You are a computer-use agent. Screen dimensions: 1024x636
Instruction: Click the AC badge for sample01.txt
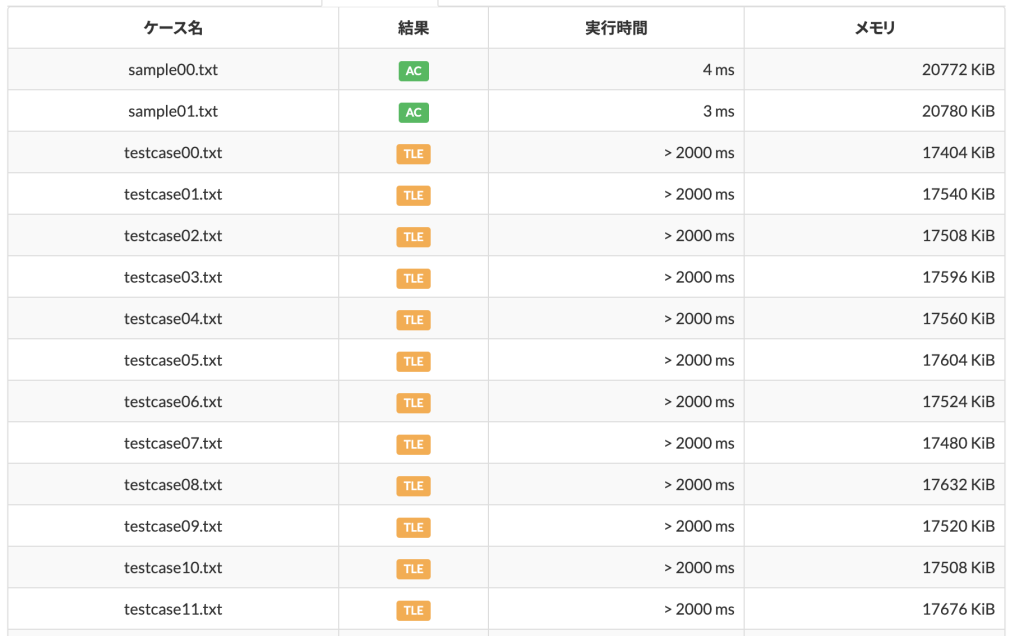pos(413,112)
